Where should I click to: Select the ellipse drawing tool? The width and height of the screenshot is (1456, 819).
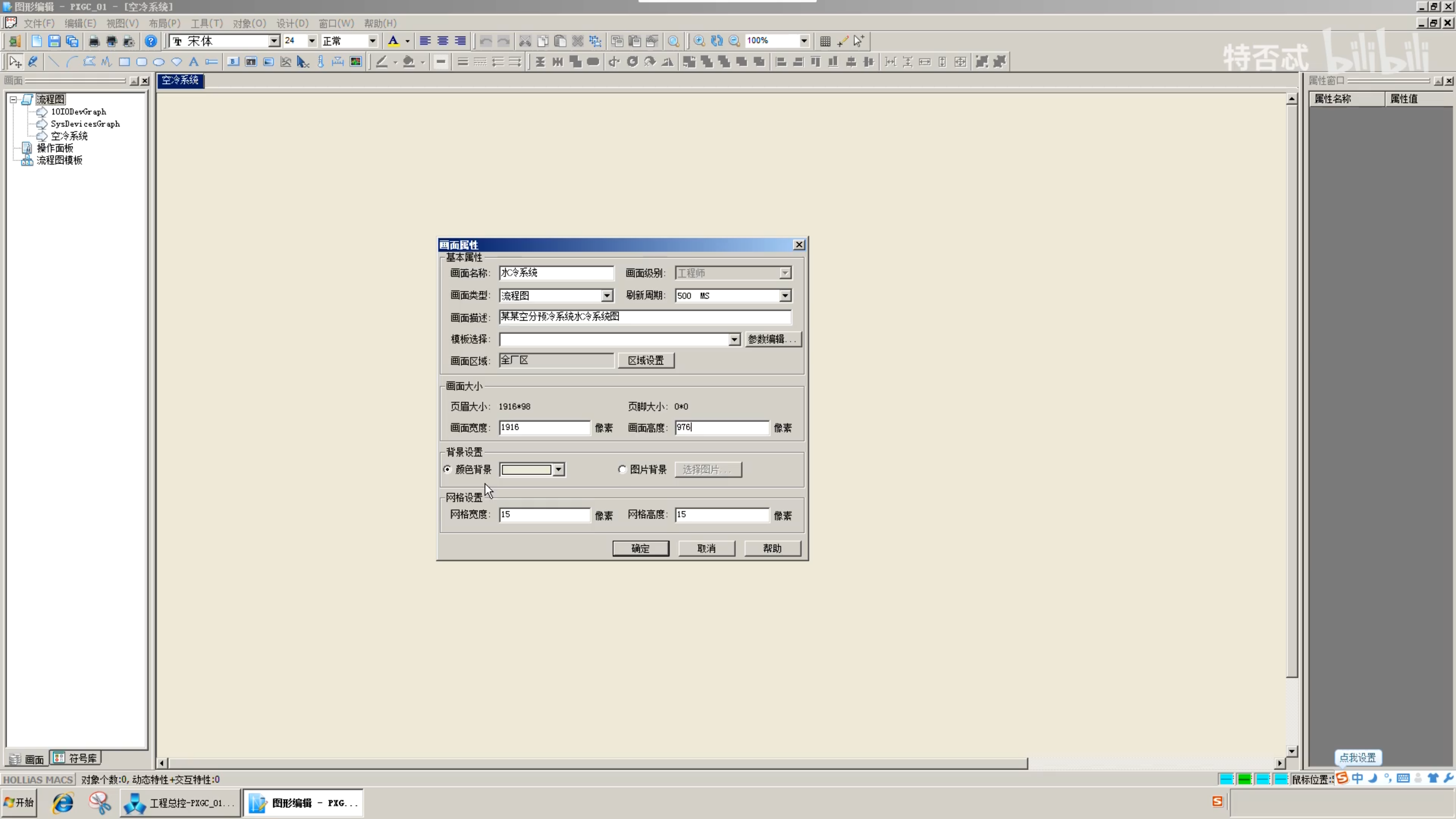pyautogui.click(x=159, y=62)
